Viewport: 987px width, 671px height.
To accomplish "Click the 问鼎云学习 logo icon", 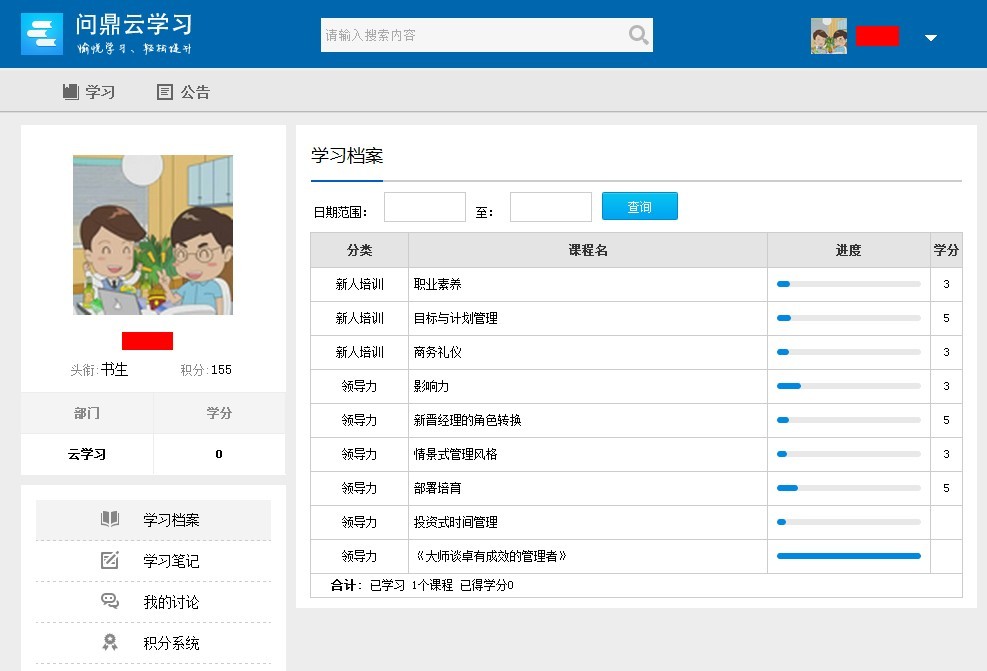I will coord(42,35).
